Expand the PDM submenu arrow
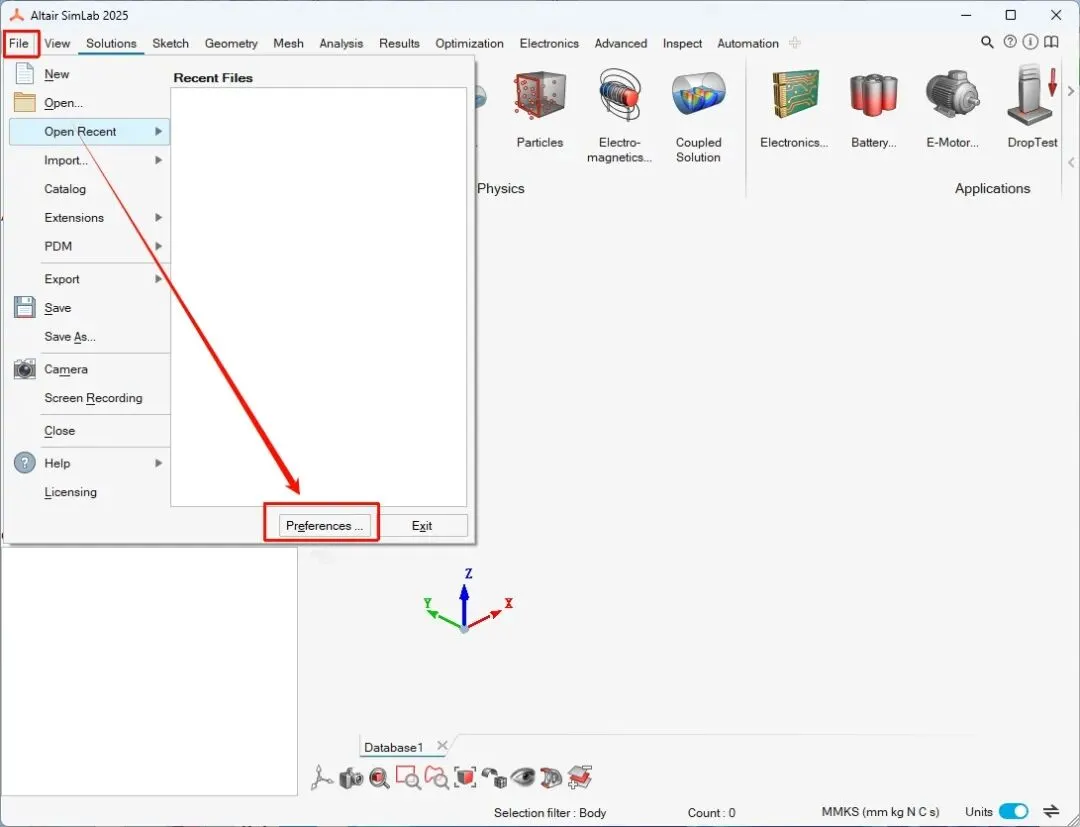This screenshot has width=1080, height=827. click(158, 246)
